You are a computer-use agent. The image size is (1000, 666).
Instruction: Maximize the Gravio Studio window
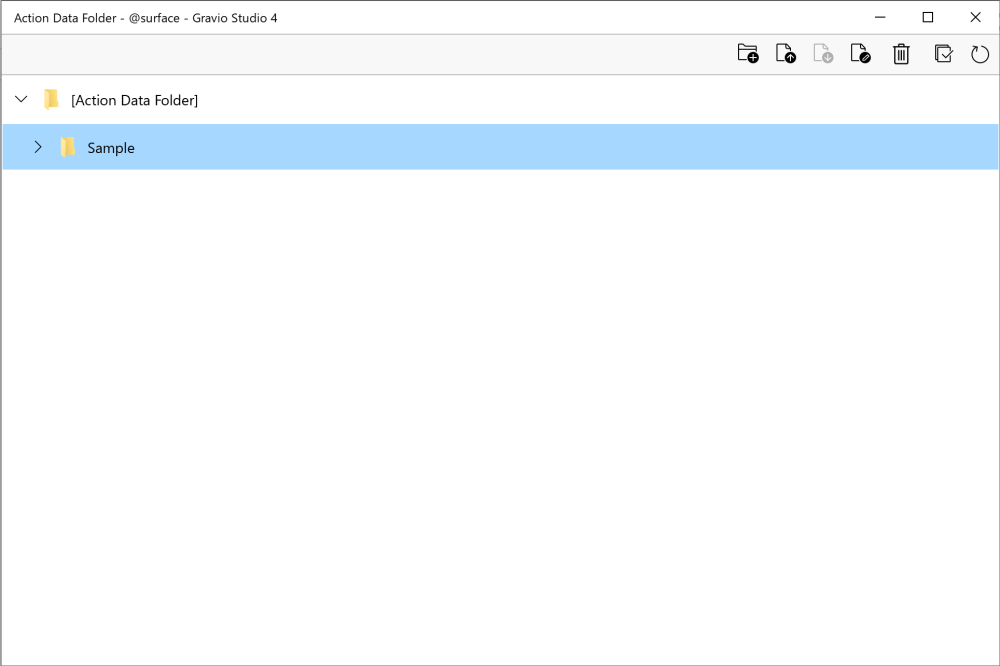click(x=927, y=17)
